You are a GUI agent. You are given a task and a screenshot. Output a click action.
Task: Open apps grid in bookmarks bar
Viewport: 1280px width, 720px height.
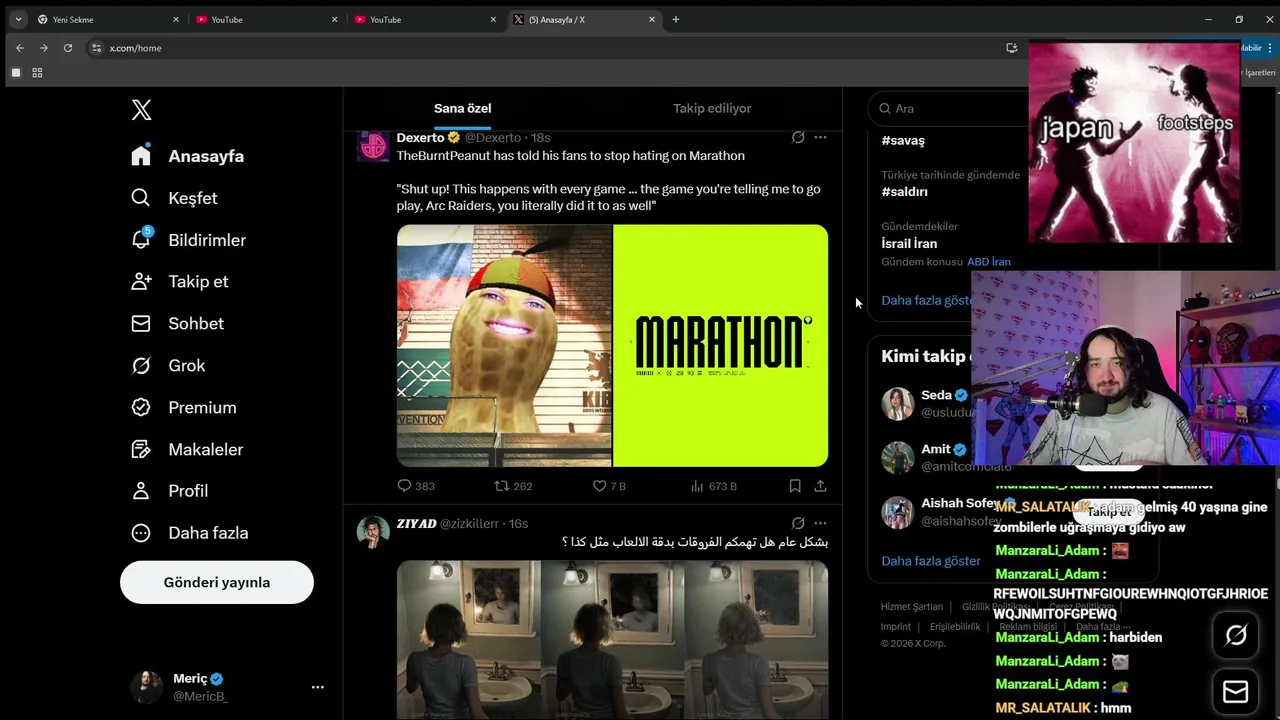37,73
